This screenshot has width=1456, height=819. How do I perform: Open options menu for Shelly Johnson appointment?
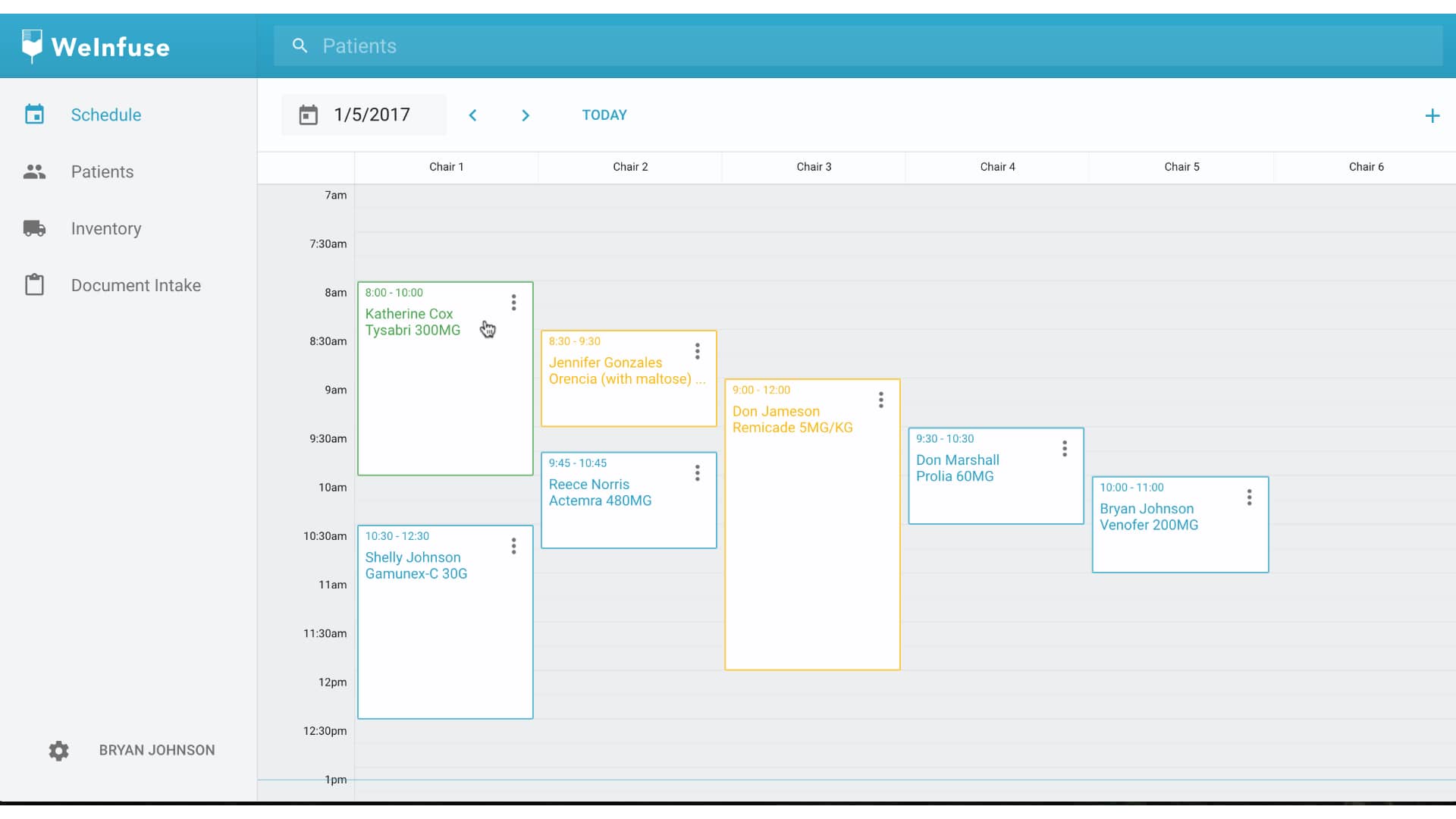(x=513, y=546)
